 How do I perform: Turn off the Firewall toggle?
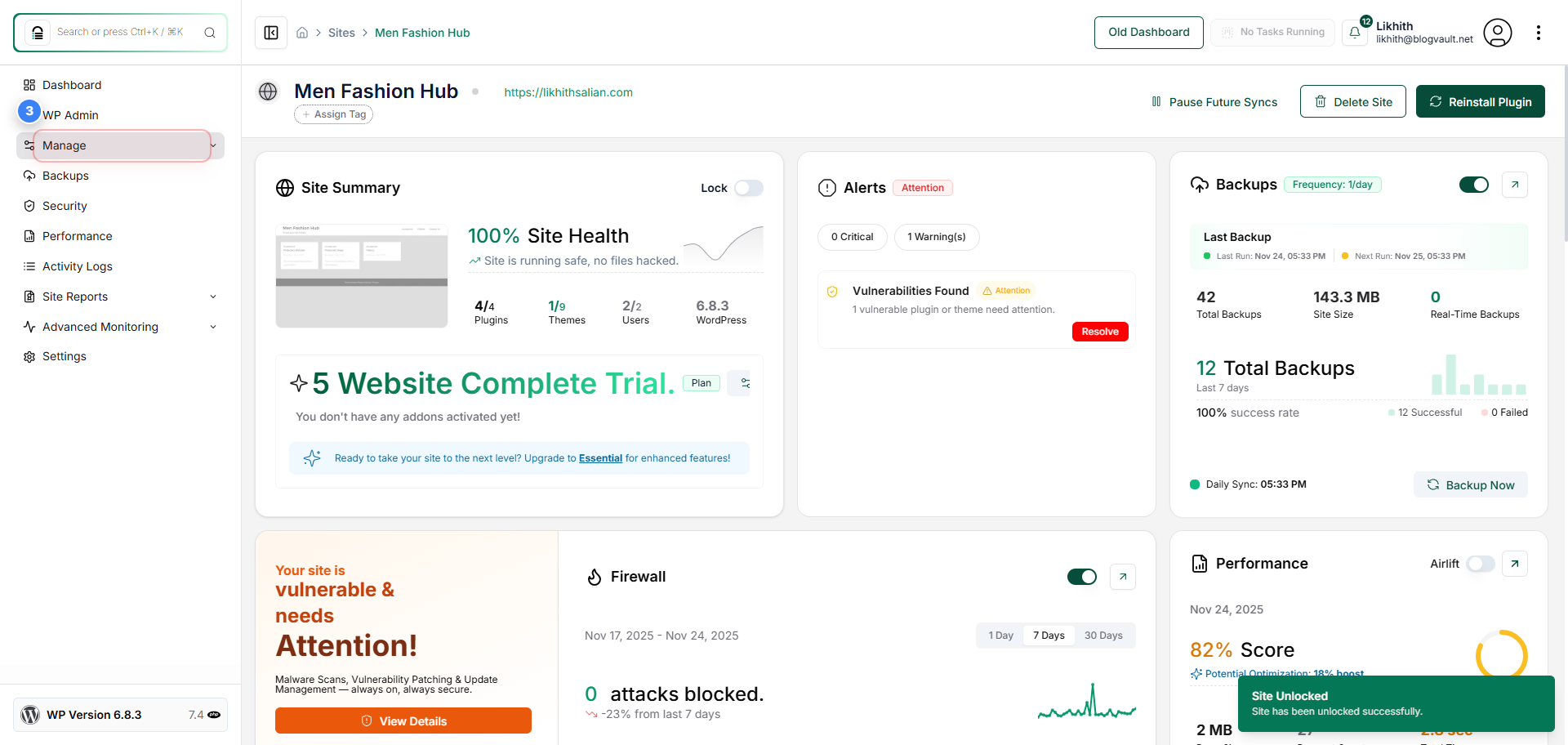pyautogui.click(x=1082, y=577)
